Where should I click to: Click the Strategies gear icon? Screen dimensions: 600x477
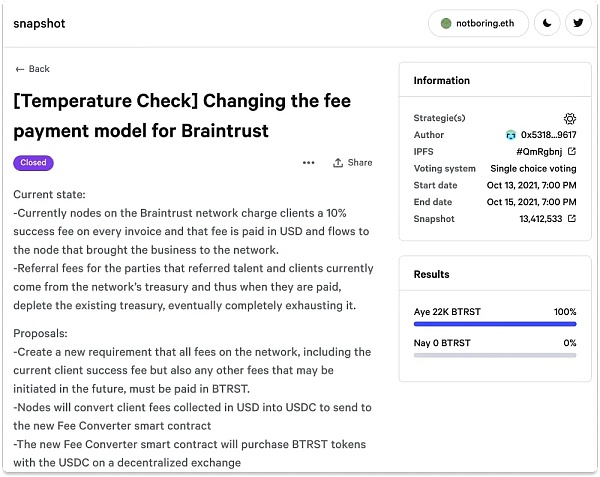[x=570, y=118]
